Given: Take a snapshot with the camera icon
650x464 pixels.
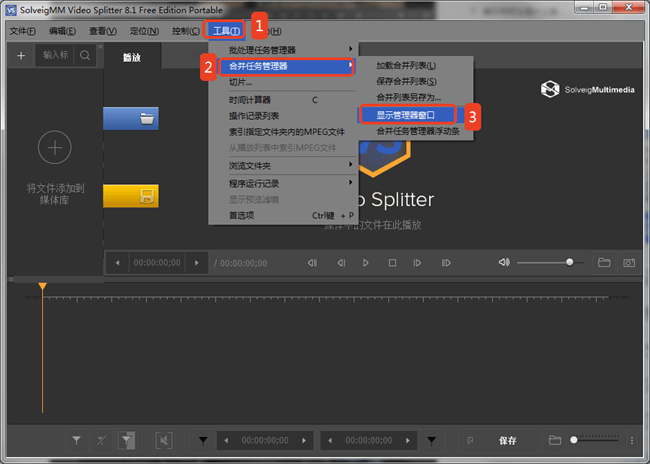Looking at the screenshot, I should [629, 263].
